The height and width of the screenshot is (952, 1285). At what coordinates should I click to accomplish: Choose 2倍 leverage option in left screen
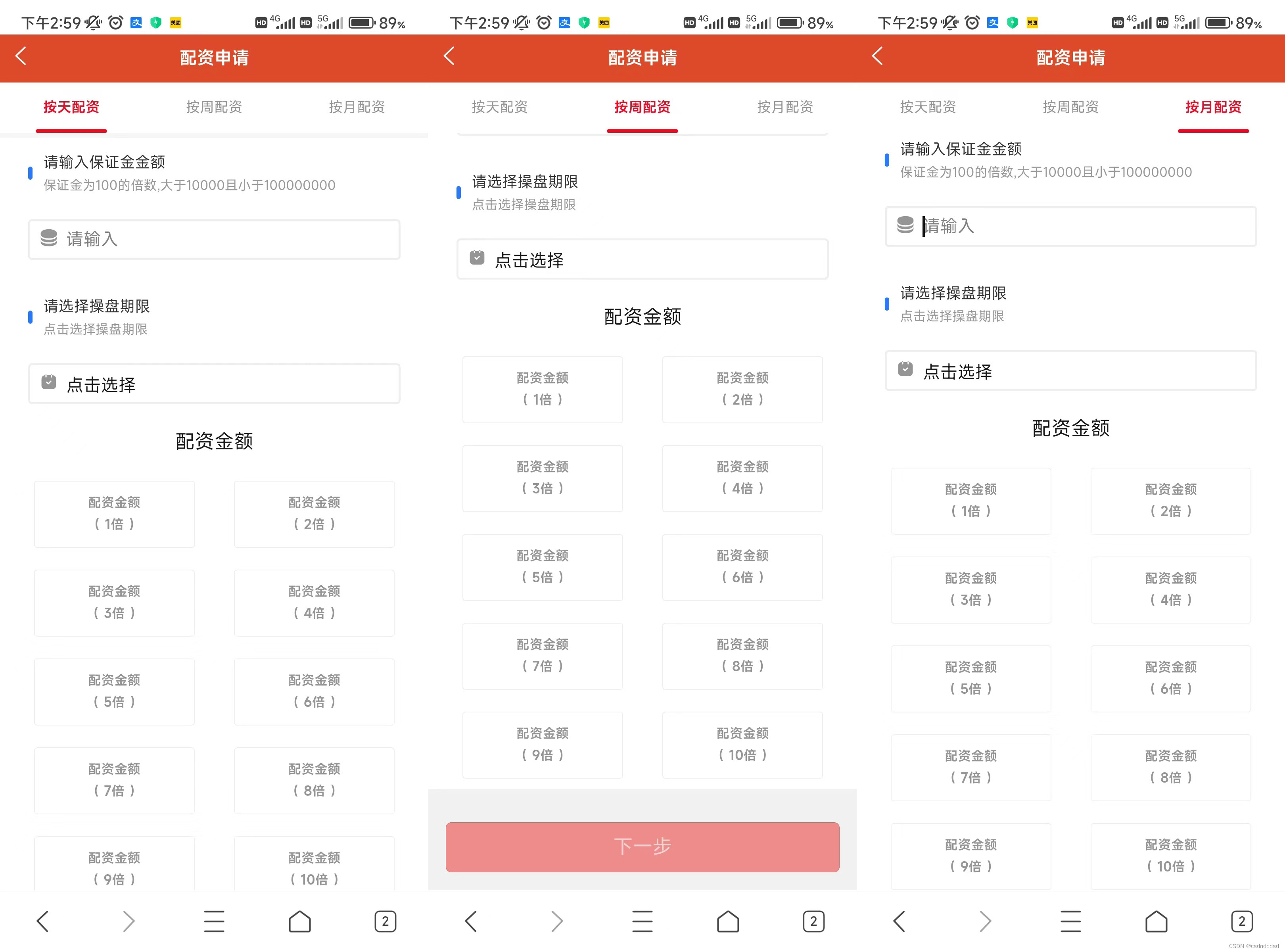click(314, 514)
